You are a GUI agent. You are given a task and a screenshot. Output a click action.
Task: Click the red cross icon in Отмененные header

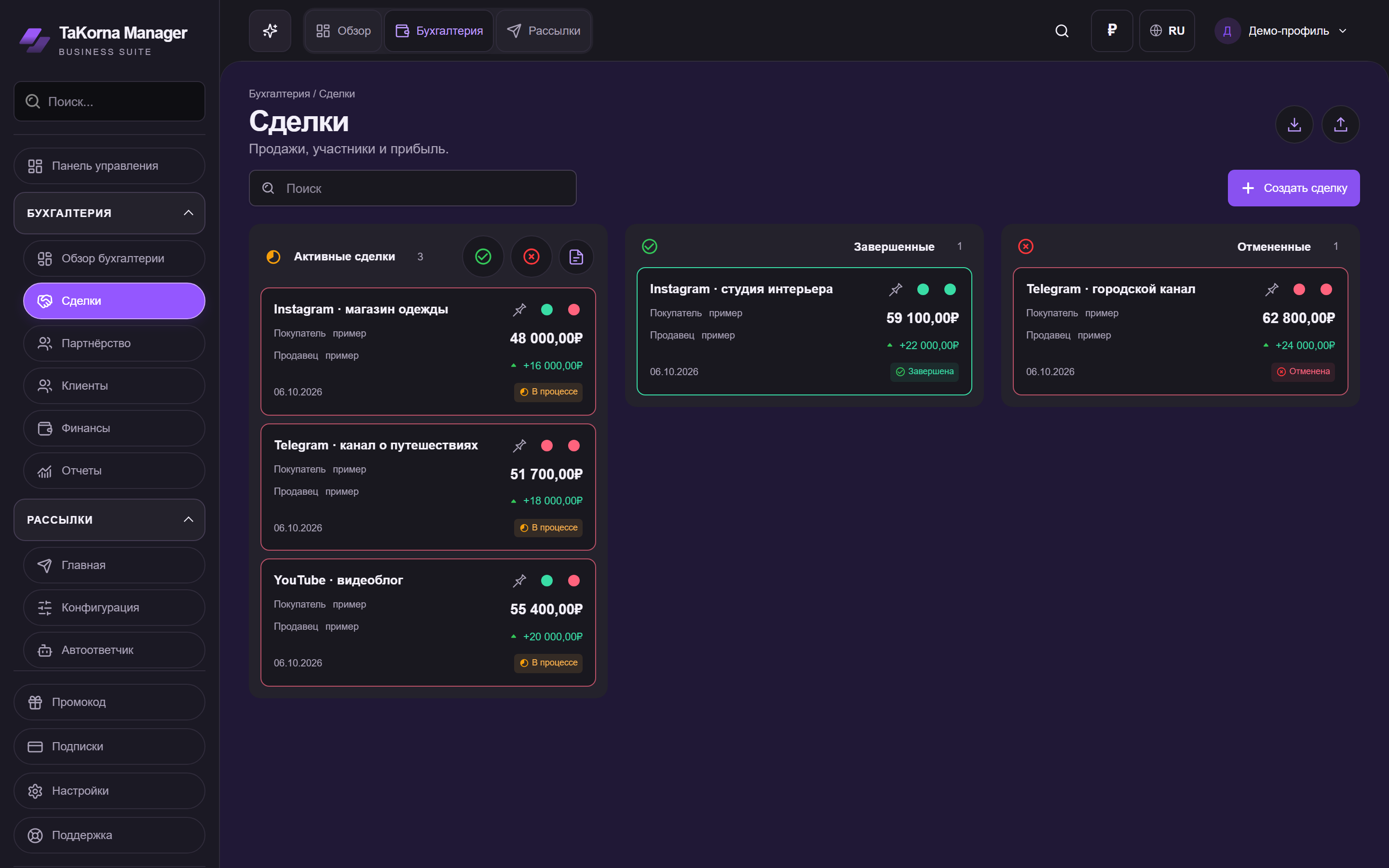pos(1026,246)
